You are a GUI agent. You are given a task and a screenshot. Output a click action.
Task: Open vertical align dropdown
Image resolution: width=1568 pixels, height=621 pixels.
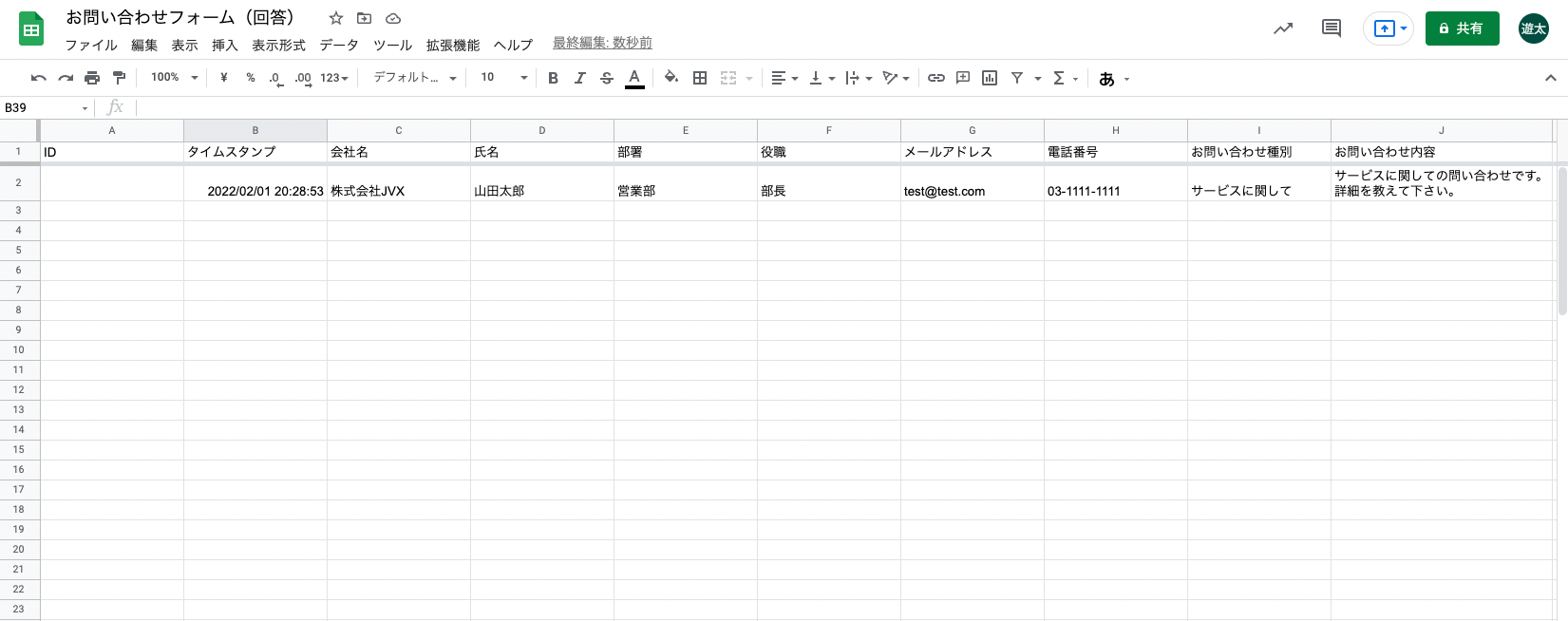pos(822,78)
